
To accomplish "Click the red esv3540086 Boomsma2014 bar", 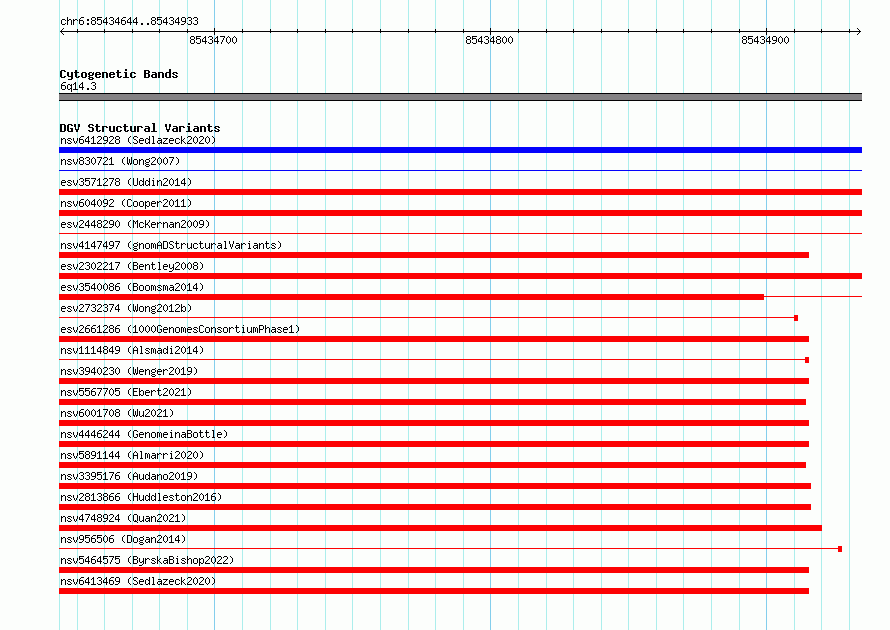I will [x=412, y=297].
